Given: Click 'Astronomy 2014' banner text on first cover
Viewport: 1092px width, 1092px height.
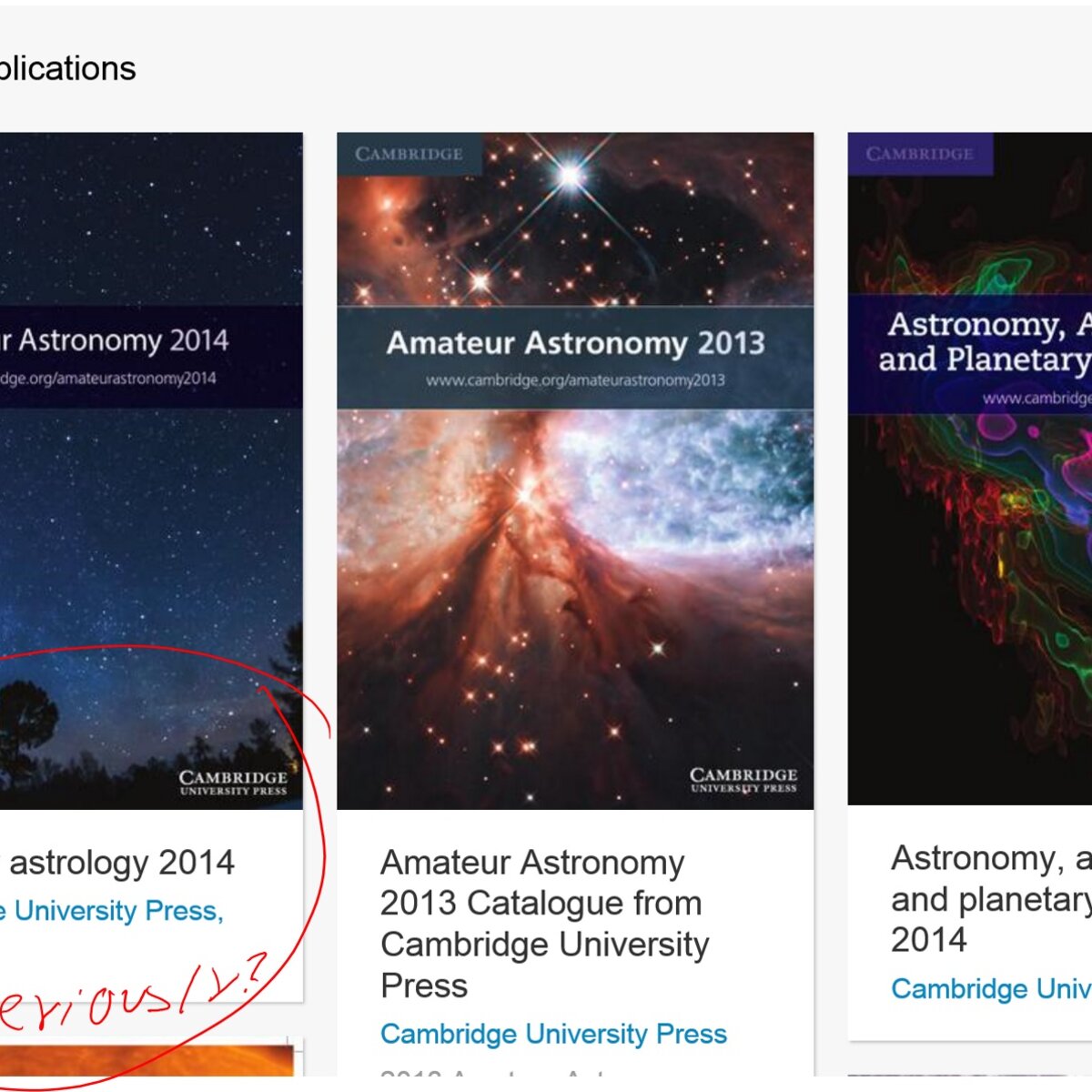Looking at the screenshot, I should [x=115, y=340].
